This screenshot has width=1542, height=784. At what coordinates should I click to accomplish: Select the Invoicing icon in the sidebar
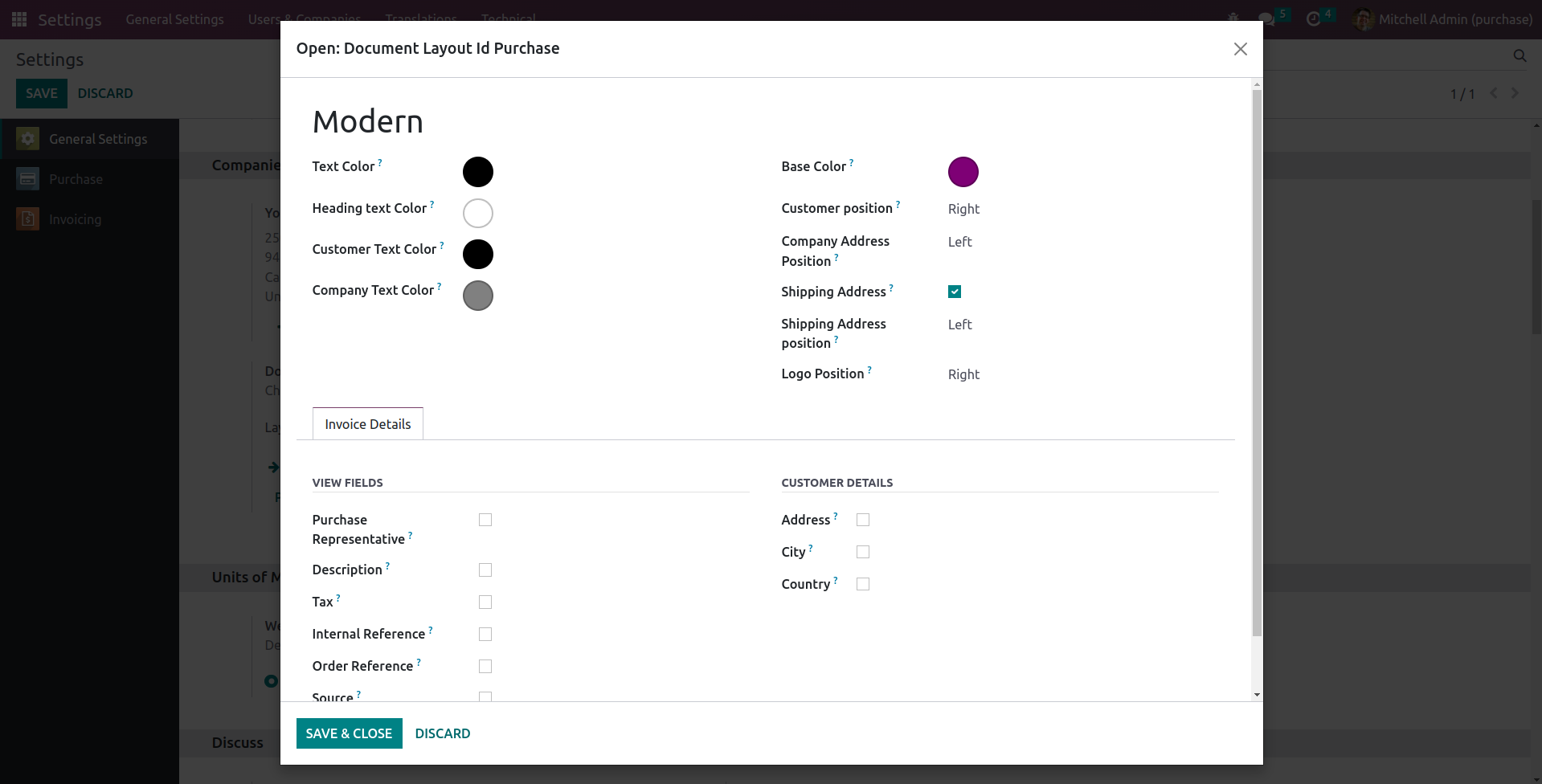pyautogui.click(x=28, y=219)
